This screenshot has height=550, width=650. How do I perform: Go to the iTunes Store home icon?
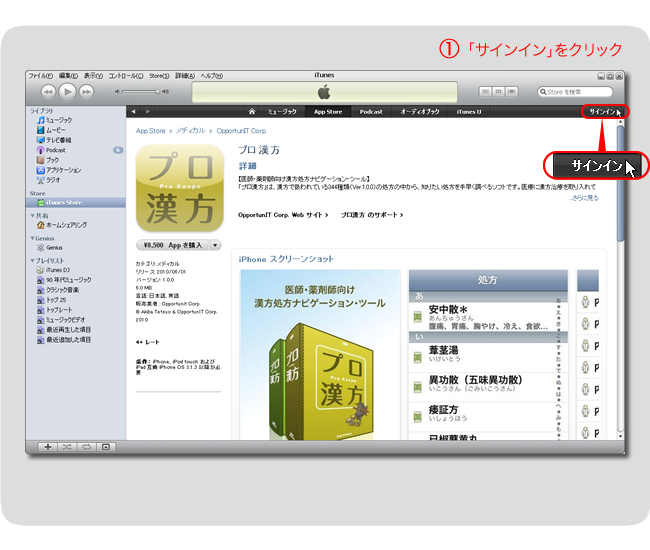coord(253,111)
